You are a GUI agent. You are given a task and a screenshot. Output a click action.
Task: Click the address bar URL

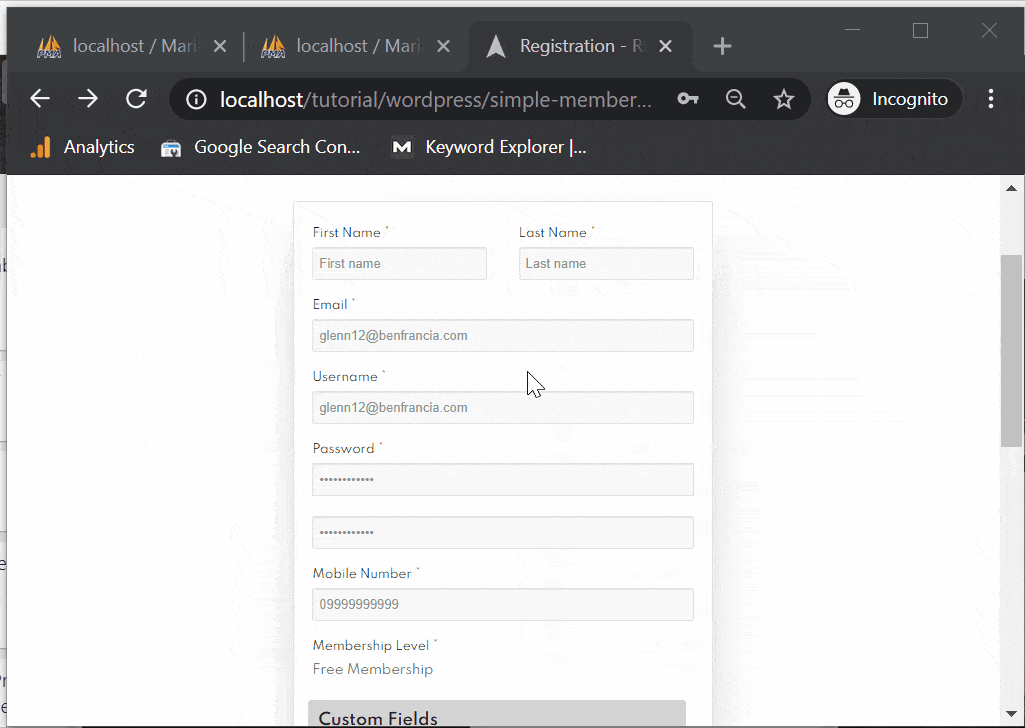(435, 99)
